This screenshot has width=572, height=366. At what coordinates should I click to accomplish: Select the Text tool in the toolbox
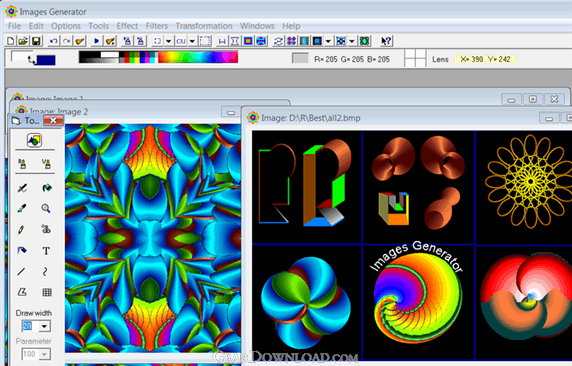pyautogui.click(x=46, y=251)
